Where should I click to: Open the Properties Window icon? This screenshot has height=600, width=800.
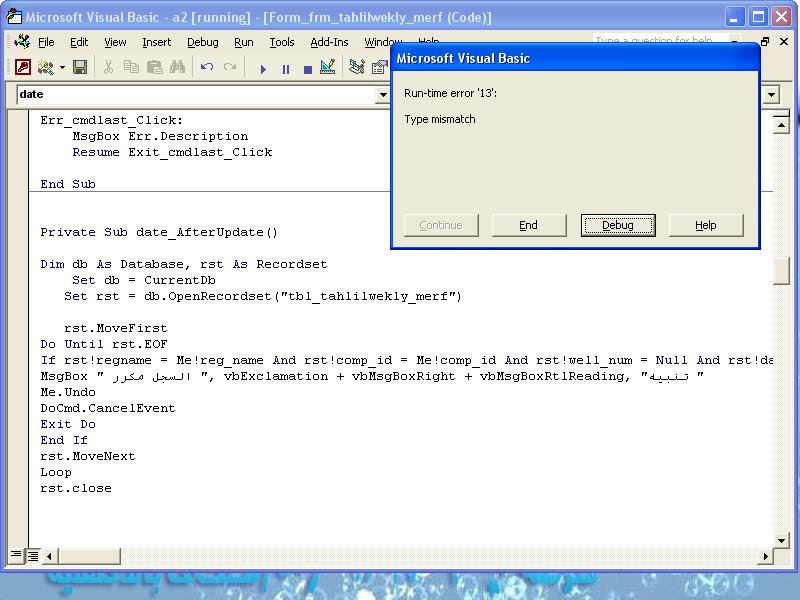tap(380, 67)
